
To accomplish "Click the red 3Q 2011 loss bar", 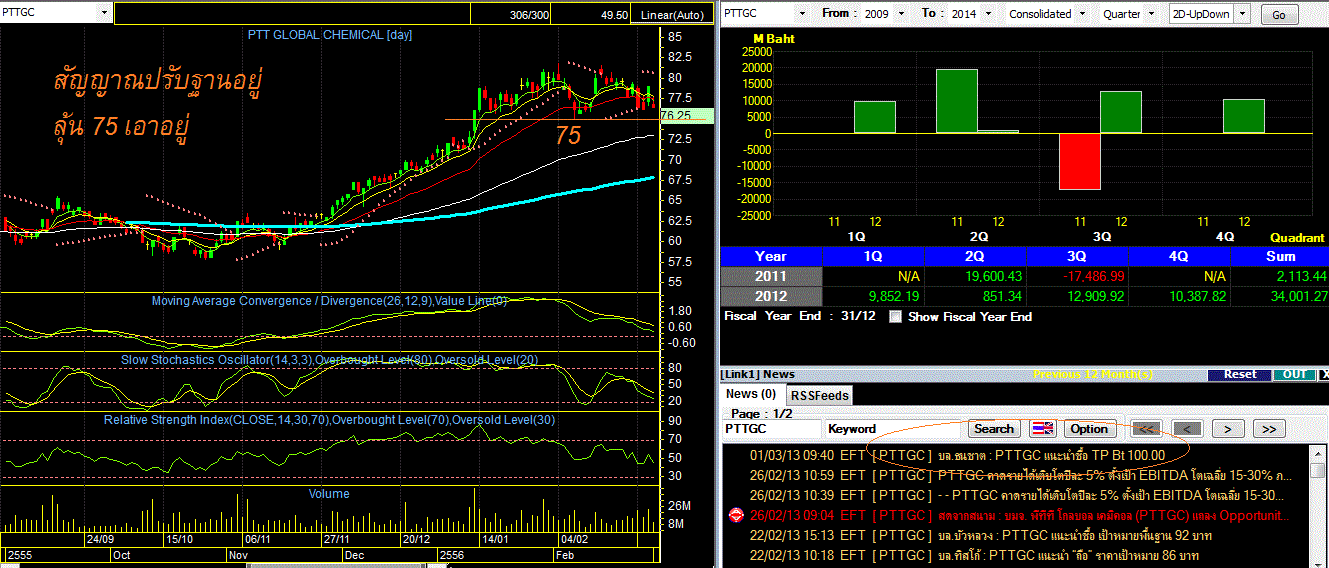I will tap(1080, 161).
